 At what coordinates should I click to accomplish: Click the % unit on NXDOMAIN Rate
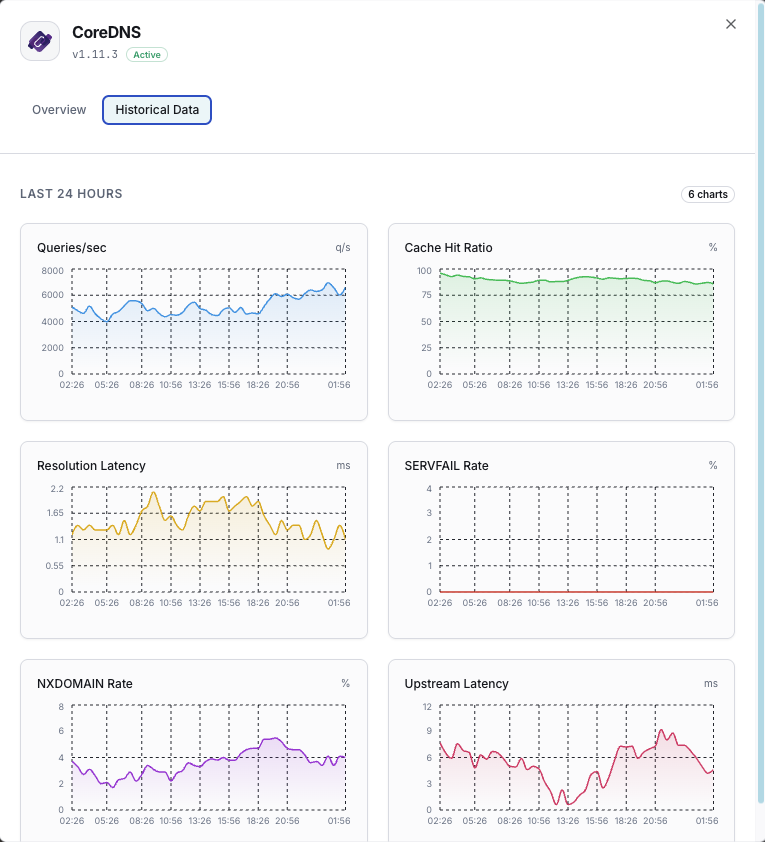pos(345,684)
